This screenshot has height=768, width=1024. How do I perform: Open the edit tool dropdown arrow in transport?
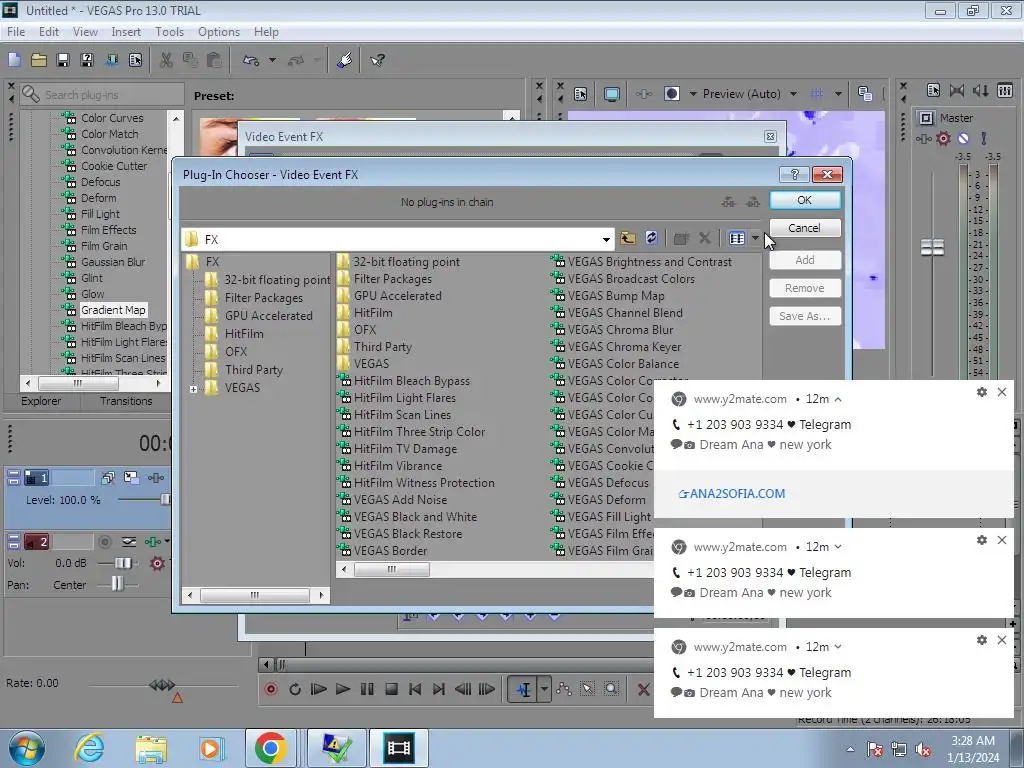point(544,689)
